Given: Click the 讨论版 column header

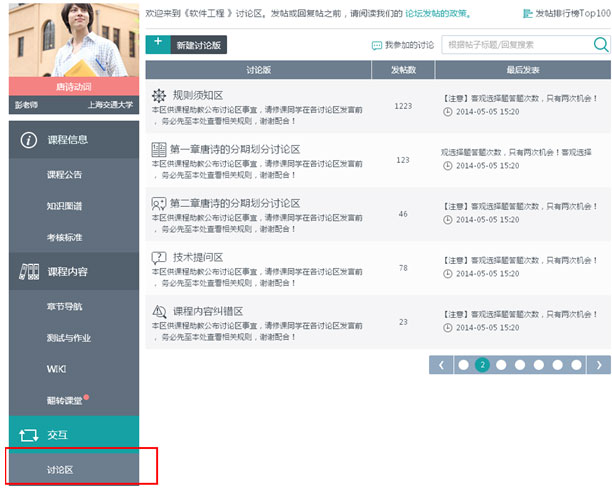Looking at the screenshot, I should pos(258,70).
